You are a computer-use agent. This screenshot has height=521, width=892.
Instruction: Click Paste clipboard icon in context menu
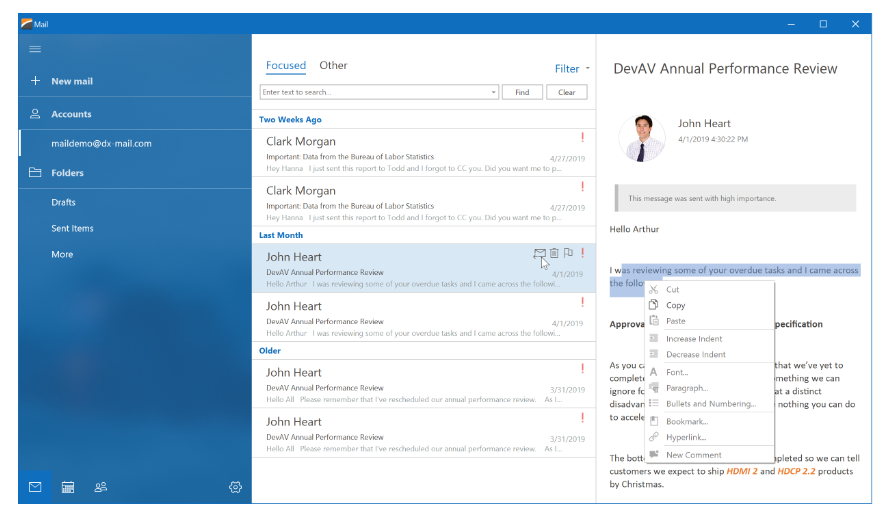click(654, 321)
